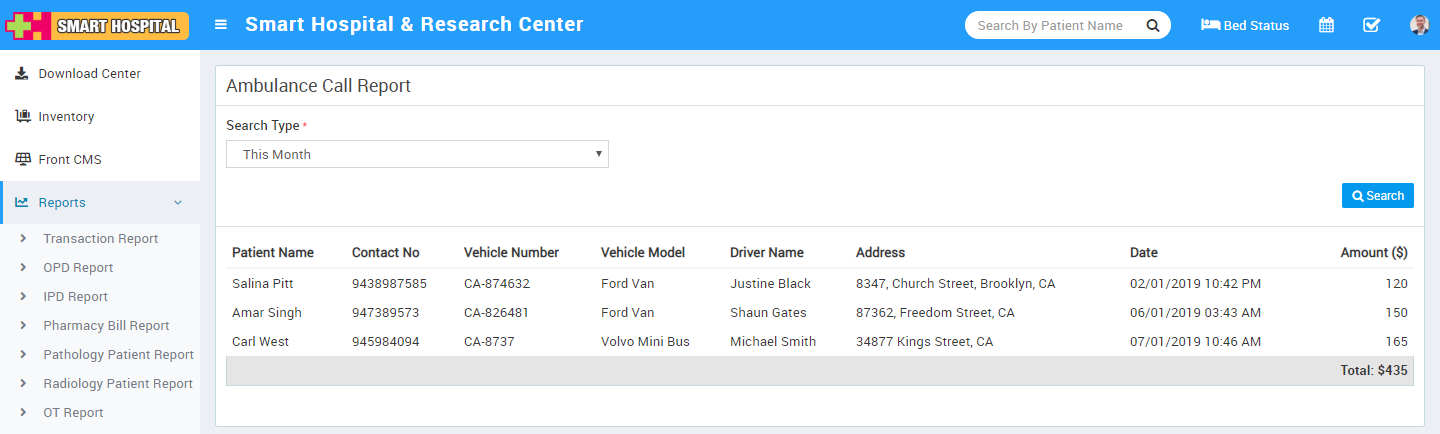
Task: Open the Search Type dropdown
Action: 417,154
